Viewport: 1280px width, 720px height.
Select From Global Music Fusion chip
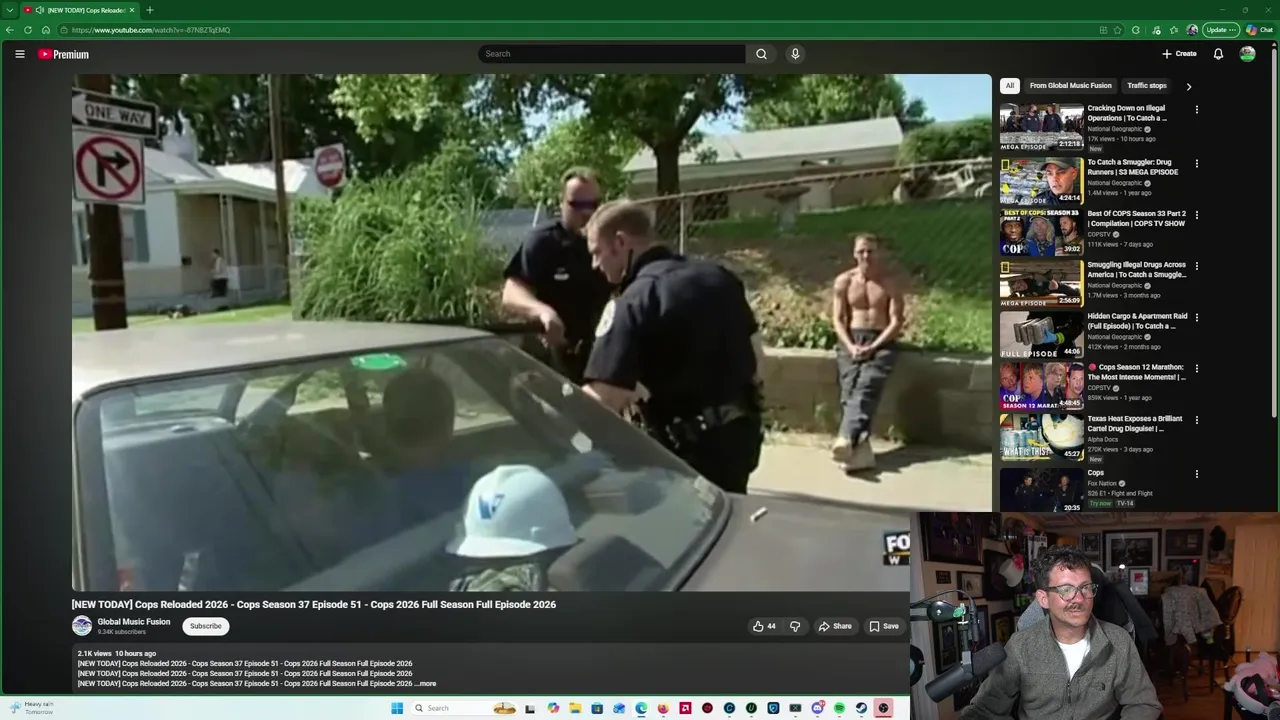pos(1070,86)
